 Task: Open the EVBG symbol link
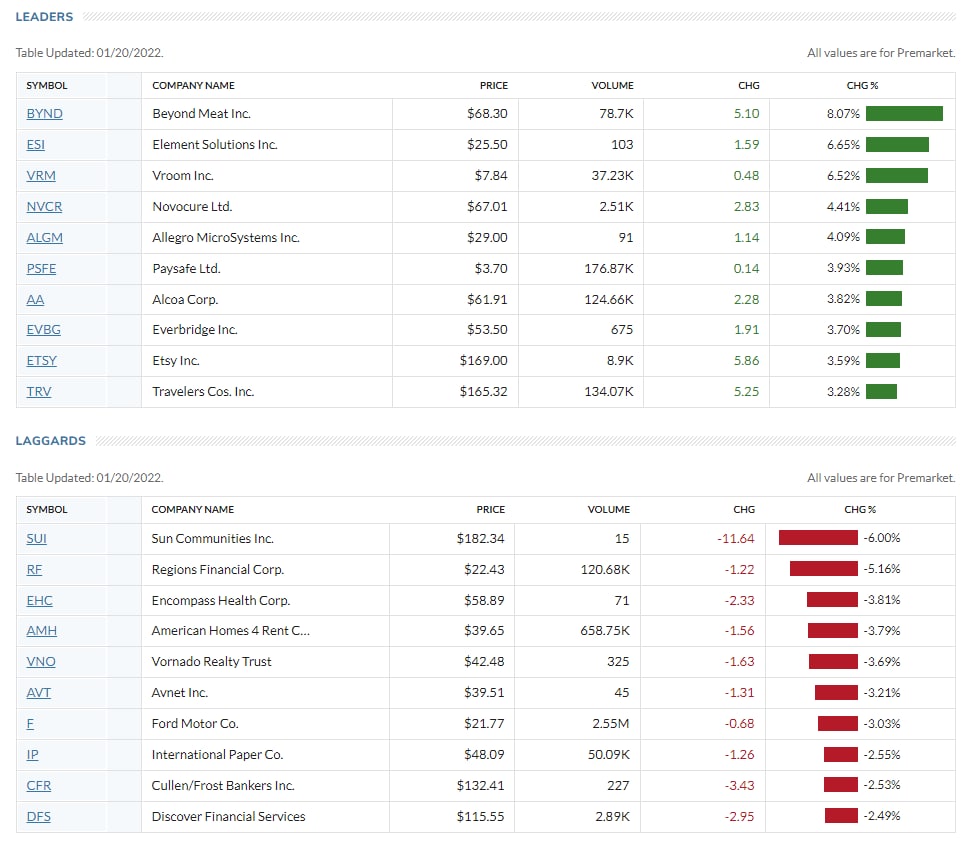pyautogui.click(x=43, y=330)
